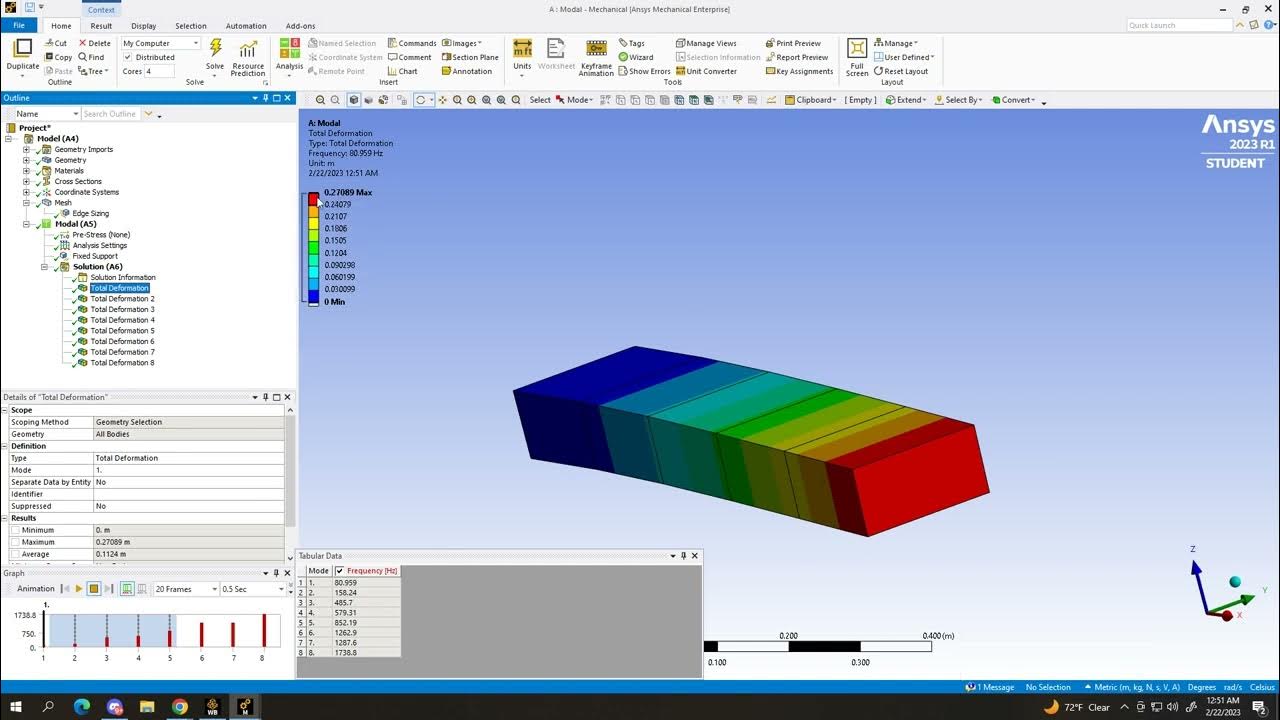Open Report Preview

[797, 57]
